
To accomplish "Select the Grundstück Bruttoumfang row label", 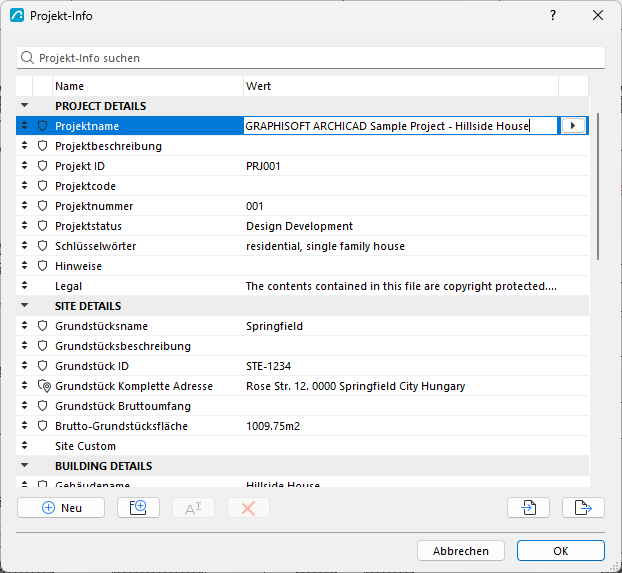I will pyautogui.click(x=123, y=406).
